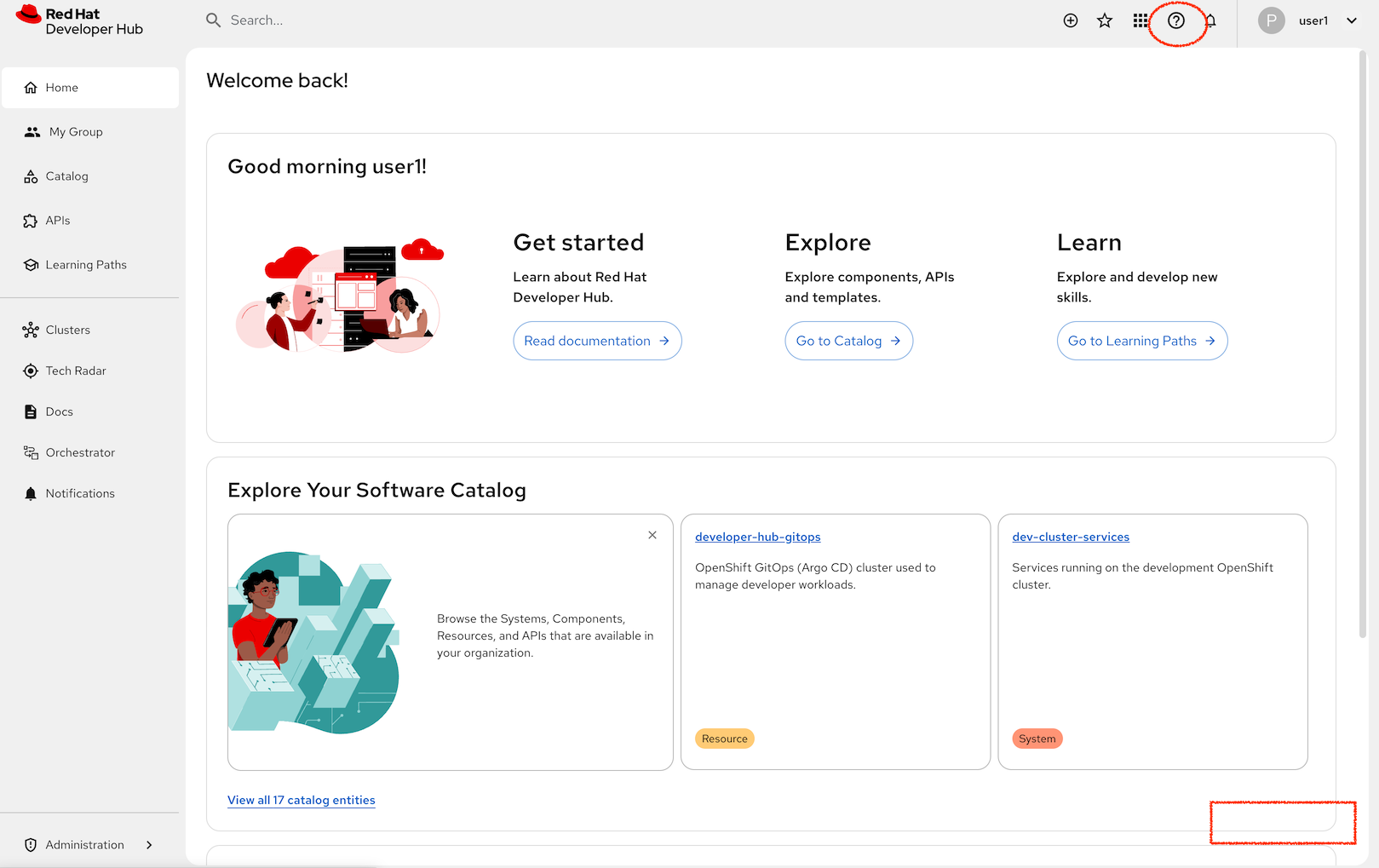Open the application launcher grid icon

coord(1140,21)
